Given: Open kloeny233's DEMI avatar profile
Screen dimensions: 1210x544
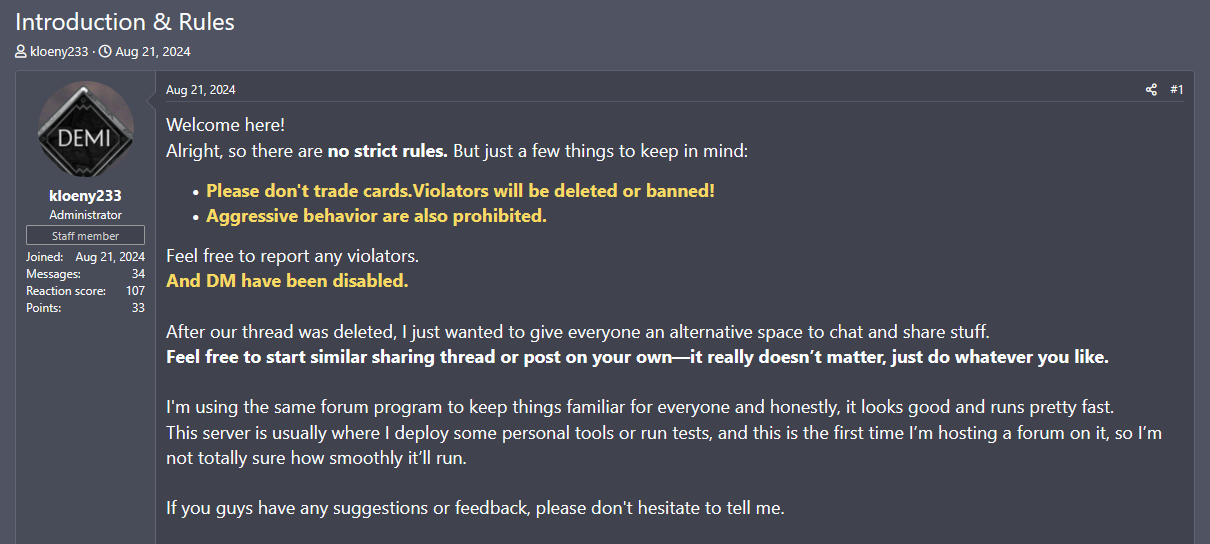Looking at the screenshot, I should point(85,129).
